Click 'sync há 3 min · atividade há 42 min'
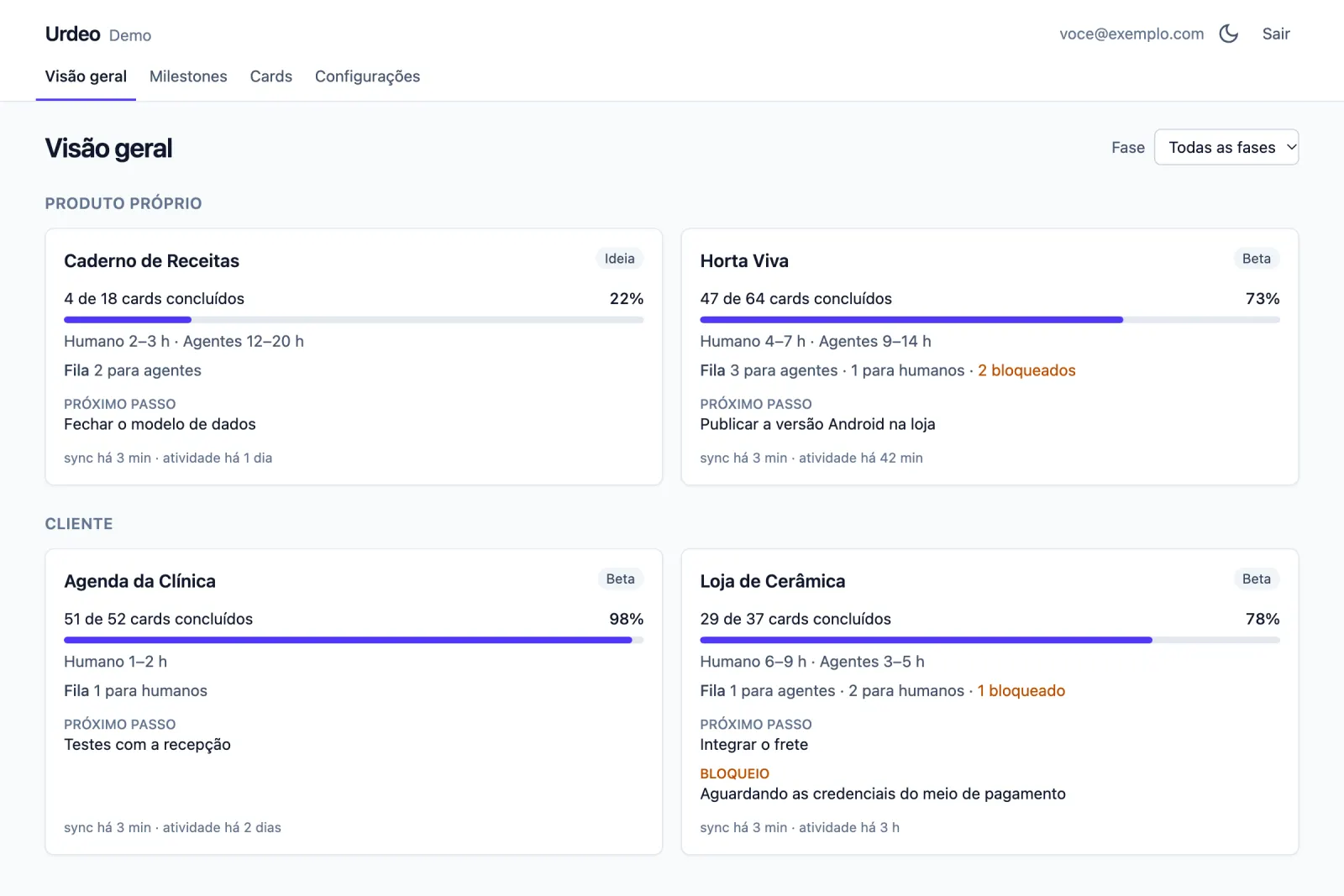 pyautogui.click(x=811, y=458)
